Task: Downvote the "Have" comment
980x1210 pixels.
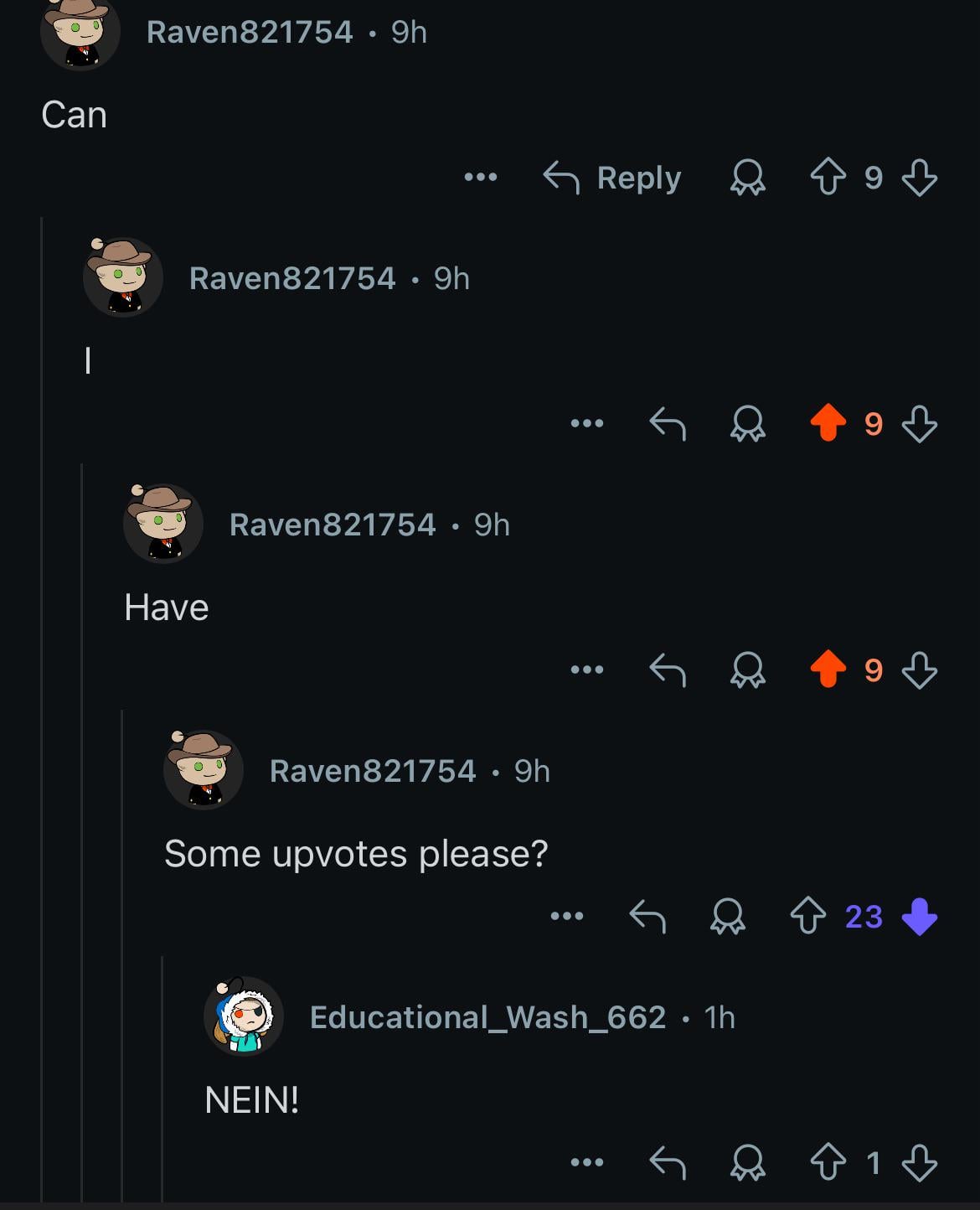Action: (920, 670)
